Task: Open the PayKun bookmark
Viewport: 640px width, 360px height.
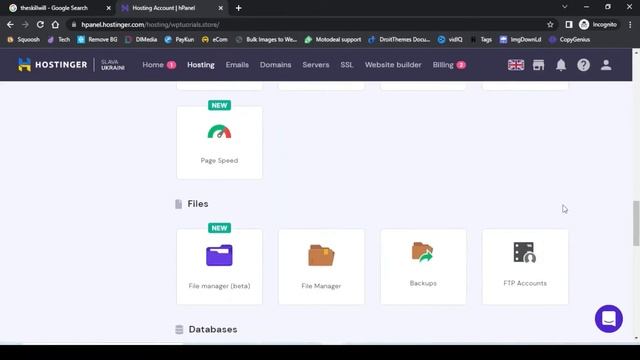Action: (x=179, y=40)
